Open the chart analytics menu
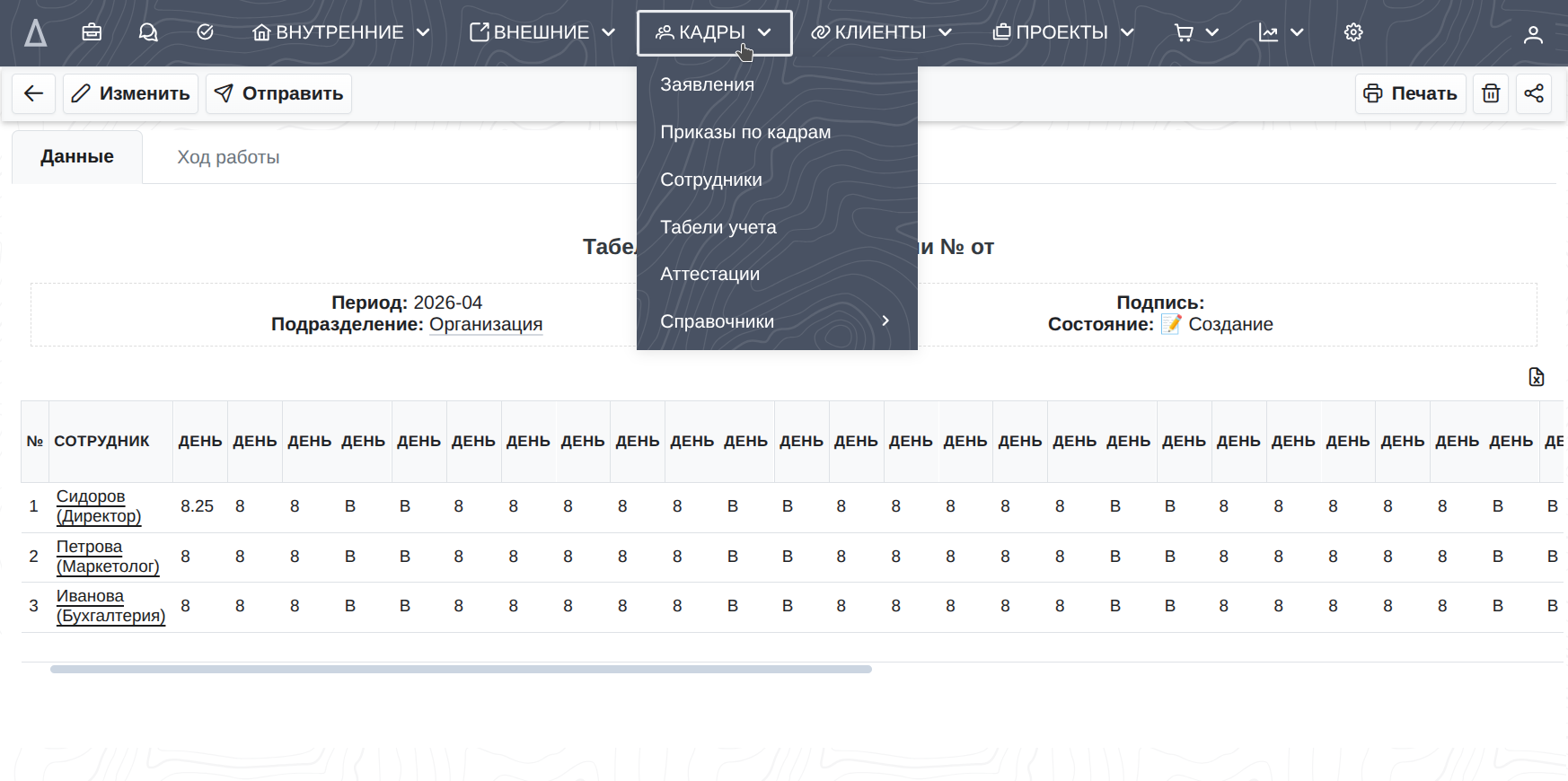The image size is (1568, 781). click(1281, 32)
